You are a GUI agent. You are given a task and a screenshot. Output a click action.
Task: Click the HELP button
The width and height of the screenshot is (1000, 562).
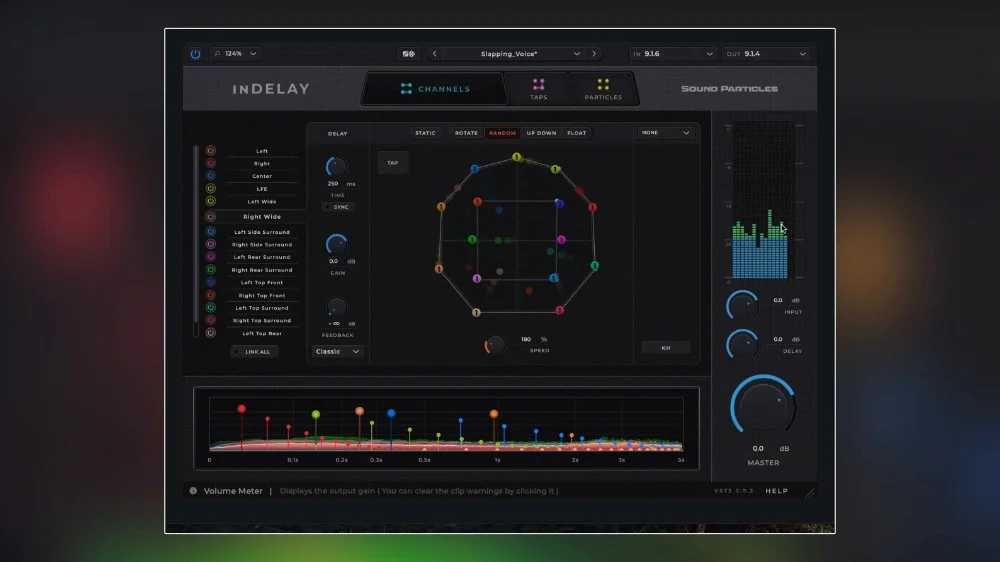[x=777, y=491]
